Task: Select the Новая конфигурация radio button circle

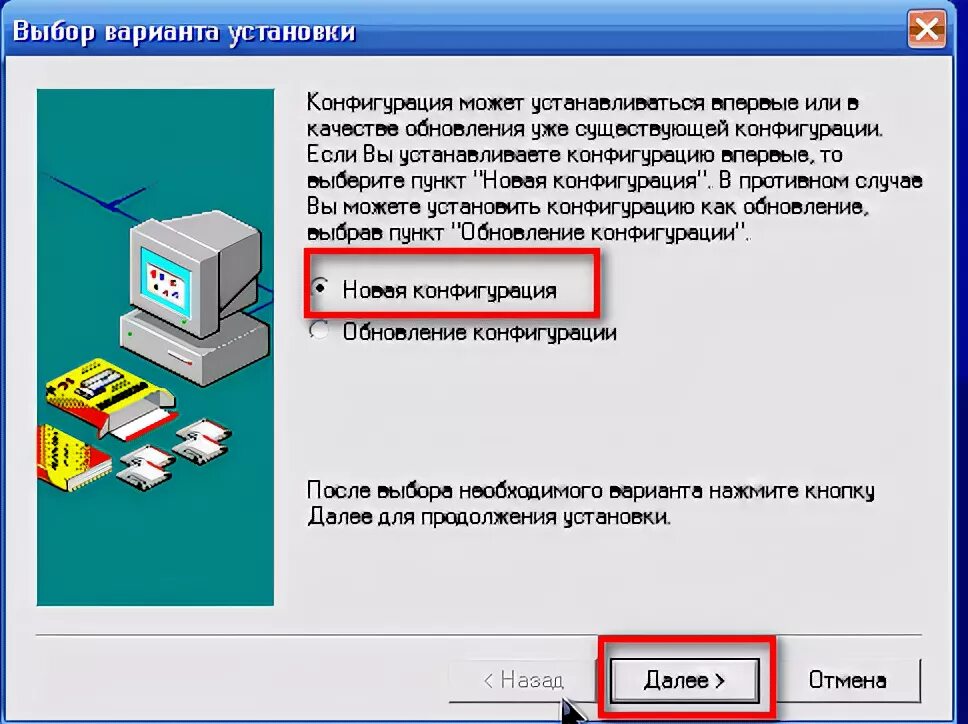Action: pyautogui.click(x=319, y=288)
